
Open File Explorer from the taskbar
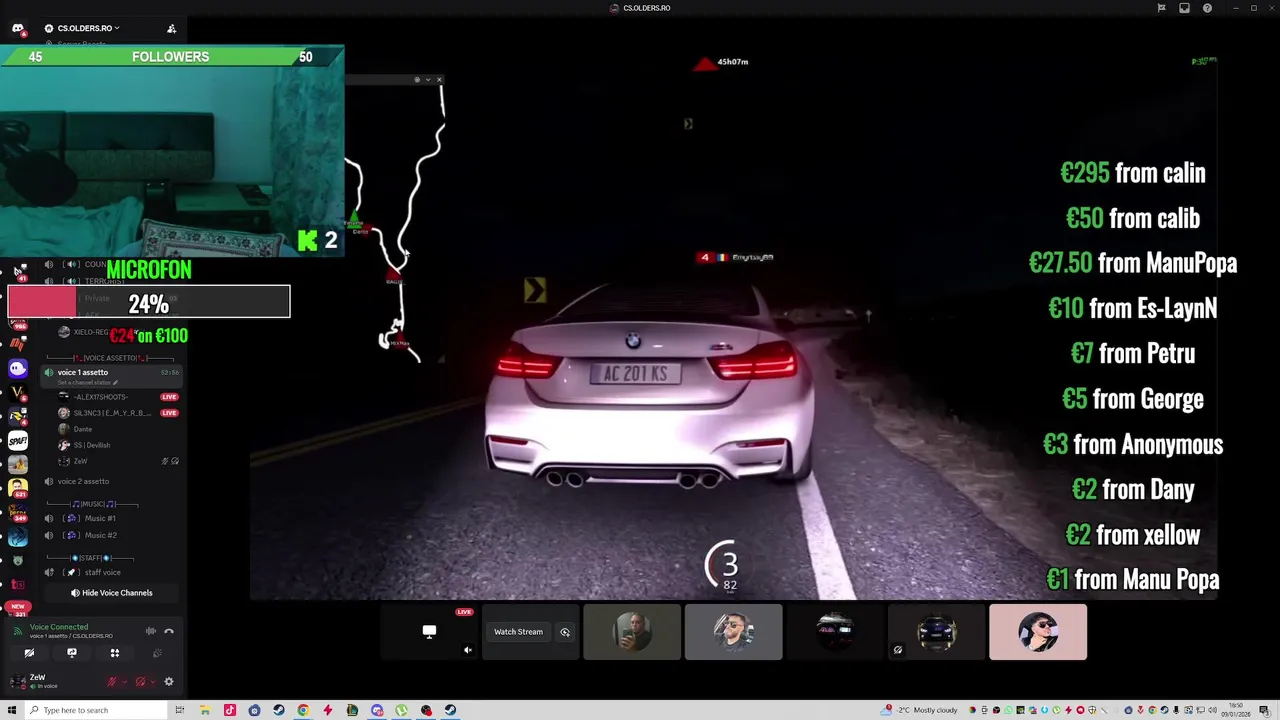(x=205, y=710)
